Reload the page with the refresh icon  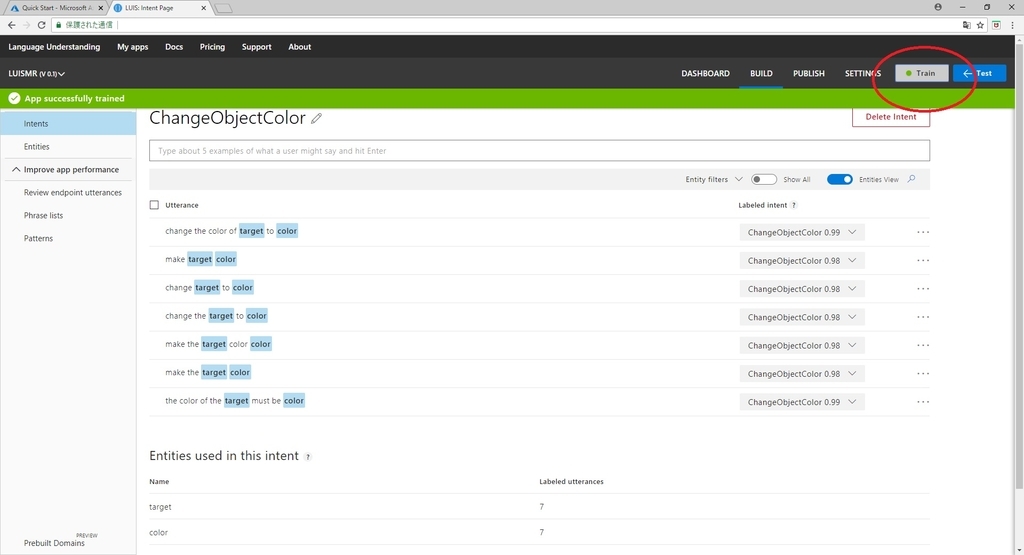[41, 25]
